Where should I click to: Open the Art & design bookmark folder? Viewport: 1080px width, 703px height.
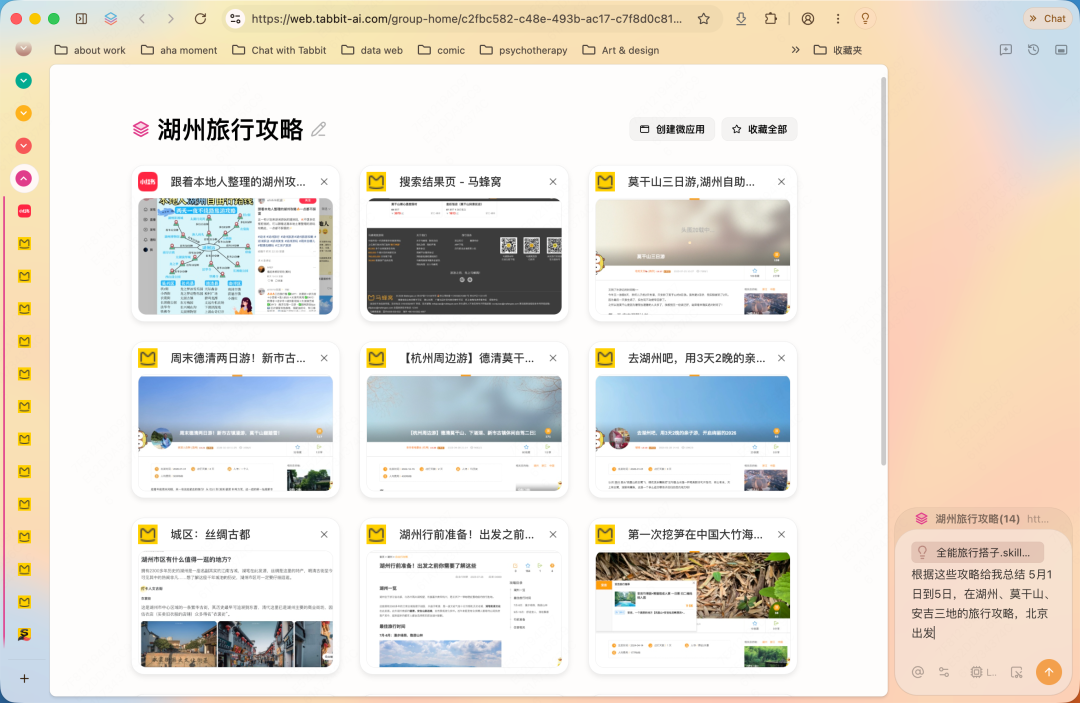pos(621,50)
